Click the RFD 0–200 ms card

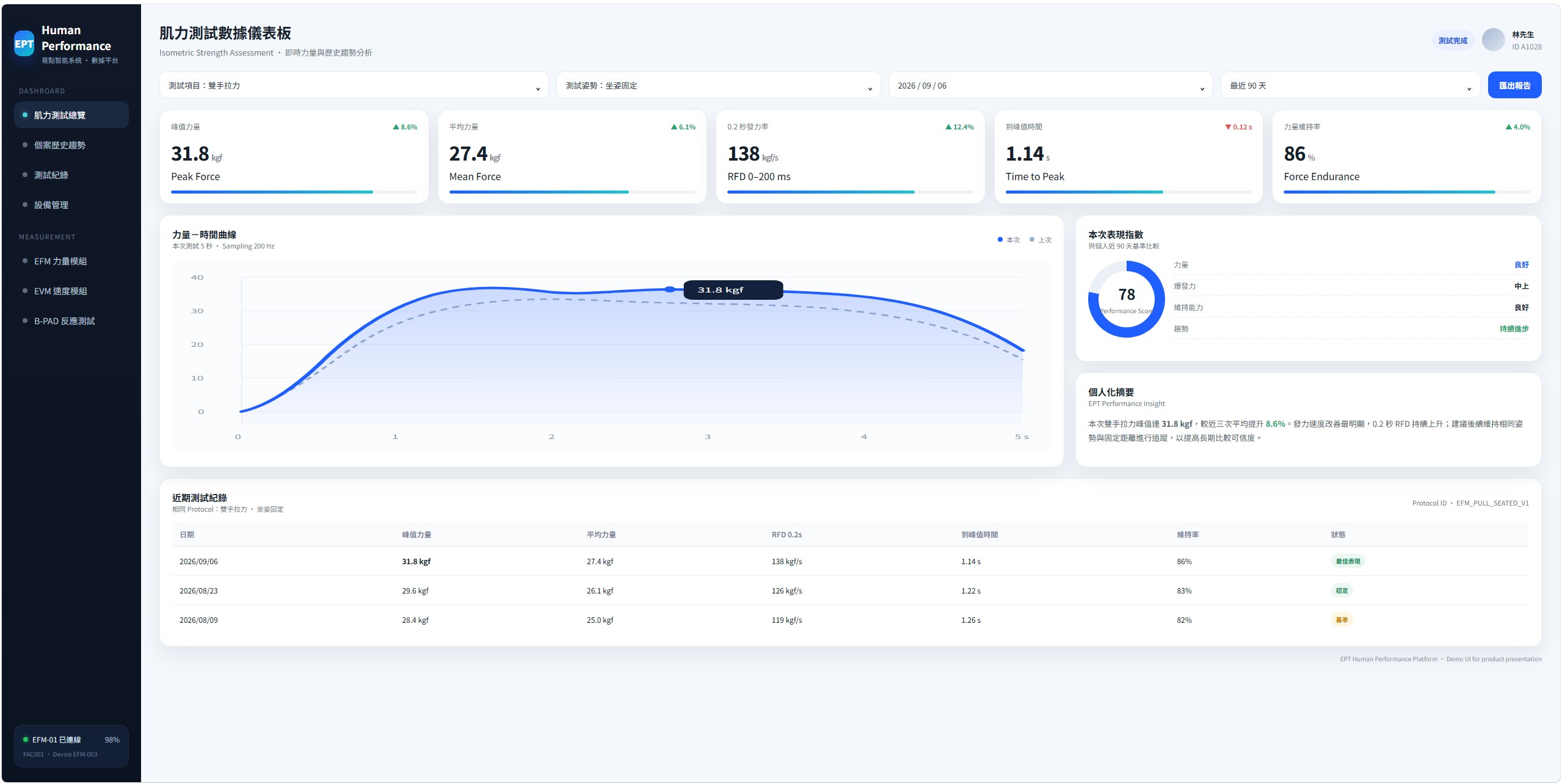pyautogui.click(x=849, y=157)
